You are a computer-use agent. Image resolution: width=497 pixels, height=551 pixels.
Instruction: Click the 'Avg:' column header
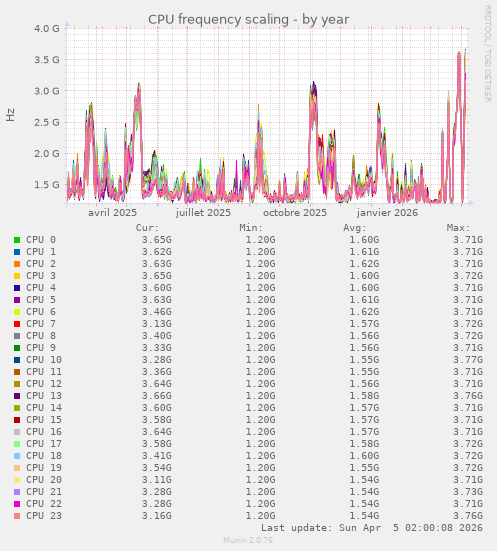pos(355,228)
